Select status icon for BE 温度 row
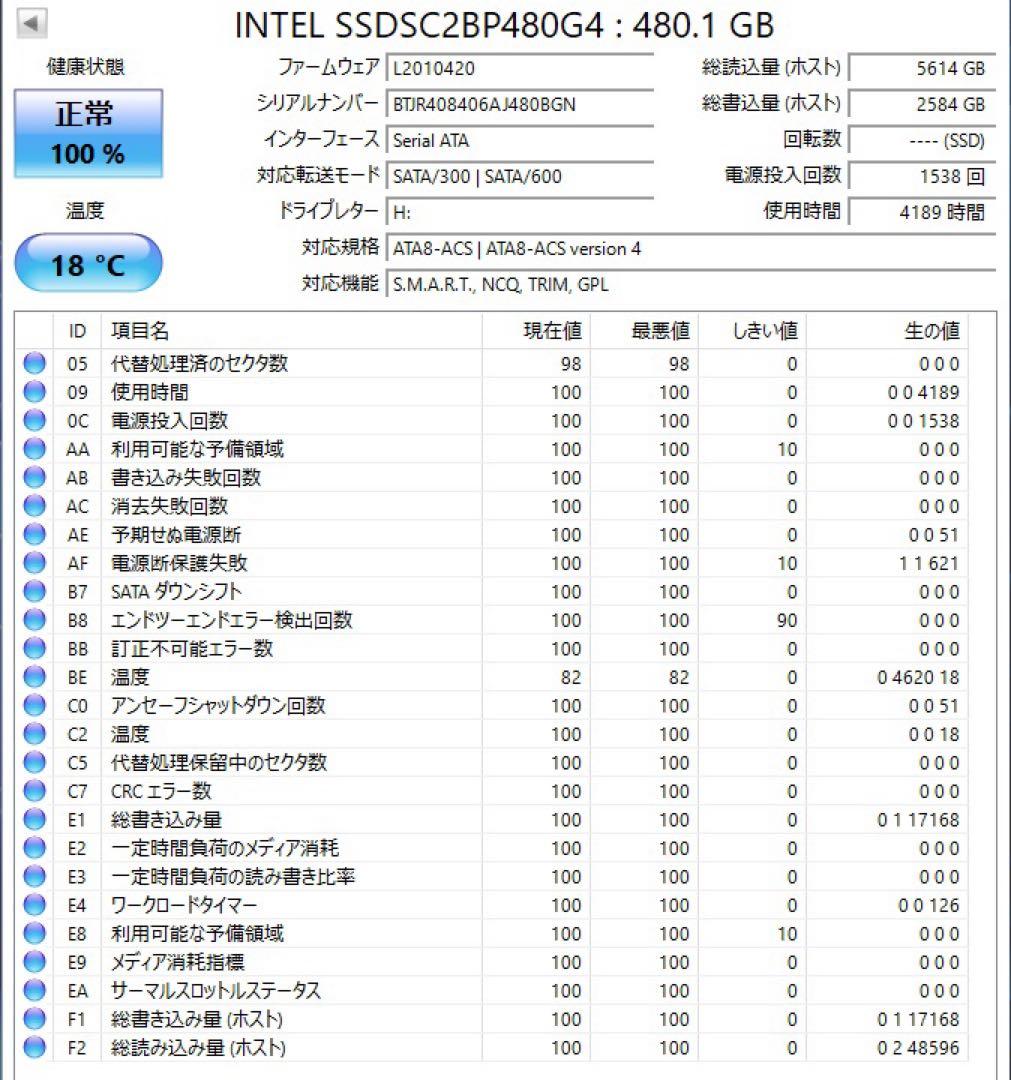This screenshot has height=1080, width=1011. tap(34, 677)
